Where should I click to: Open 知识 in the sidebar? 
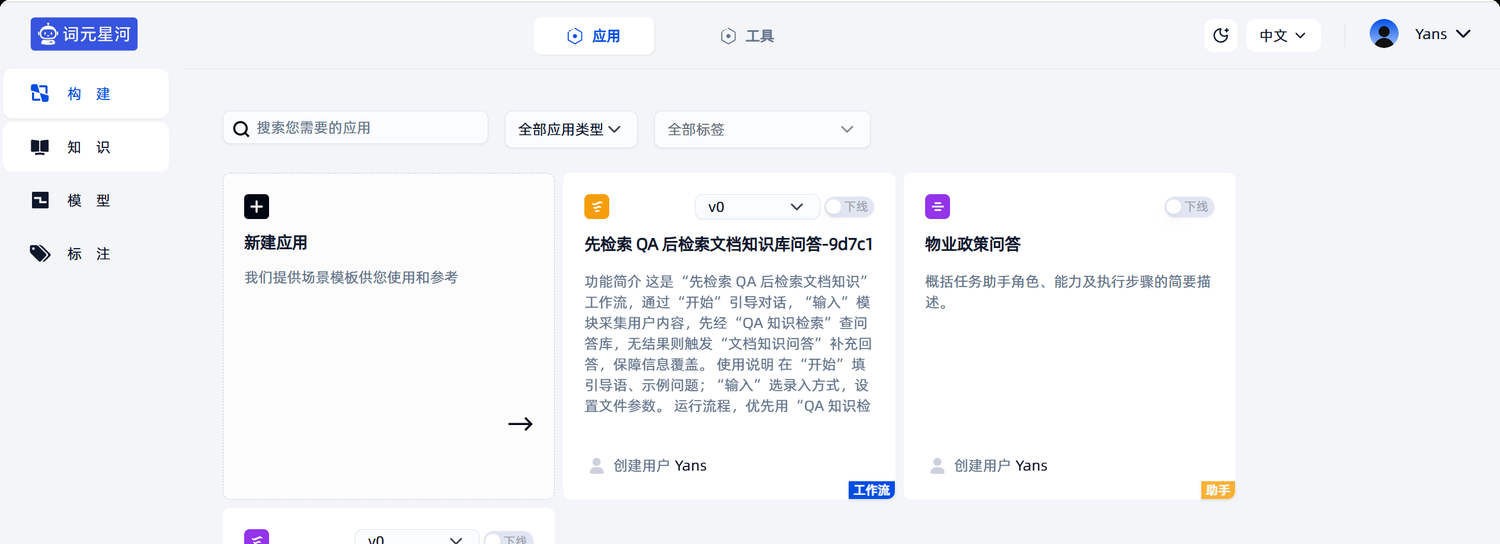pos(86,147)
